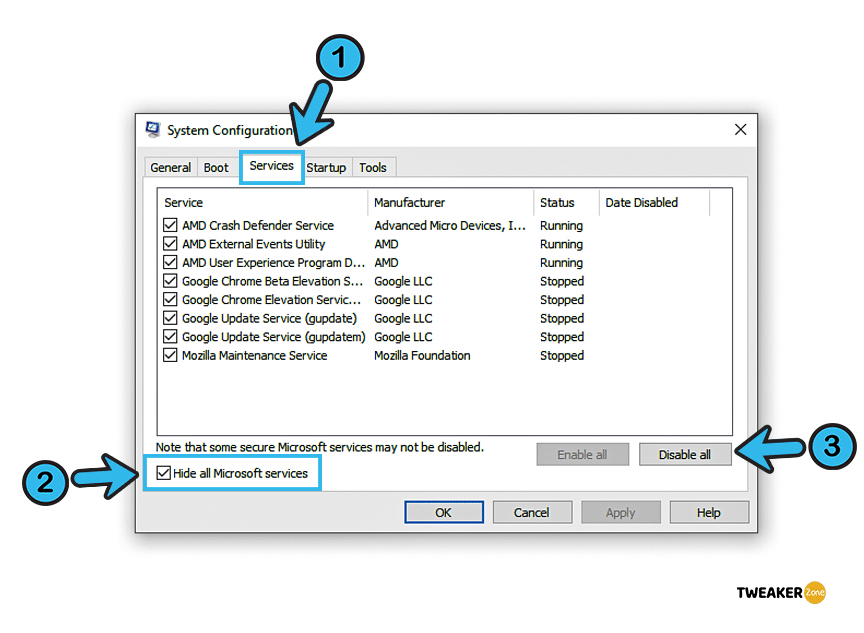Sort list by Service column header

[x=262, y=202]
